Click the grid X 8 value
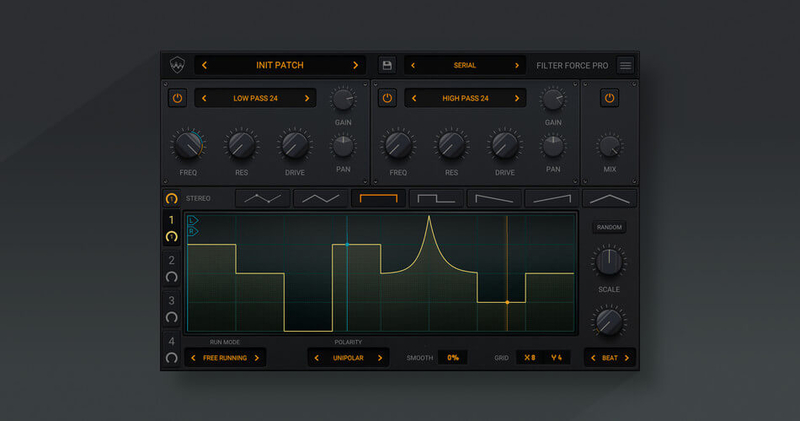 click(x=530, y=358)
